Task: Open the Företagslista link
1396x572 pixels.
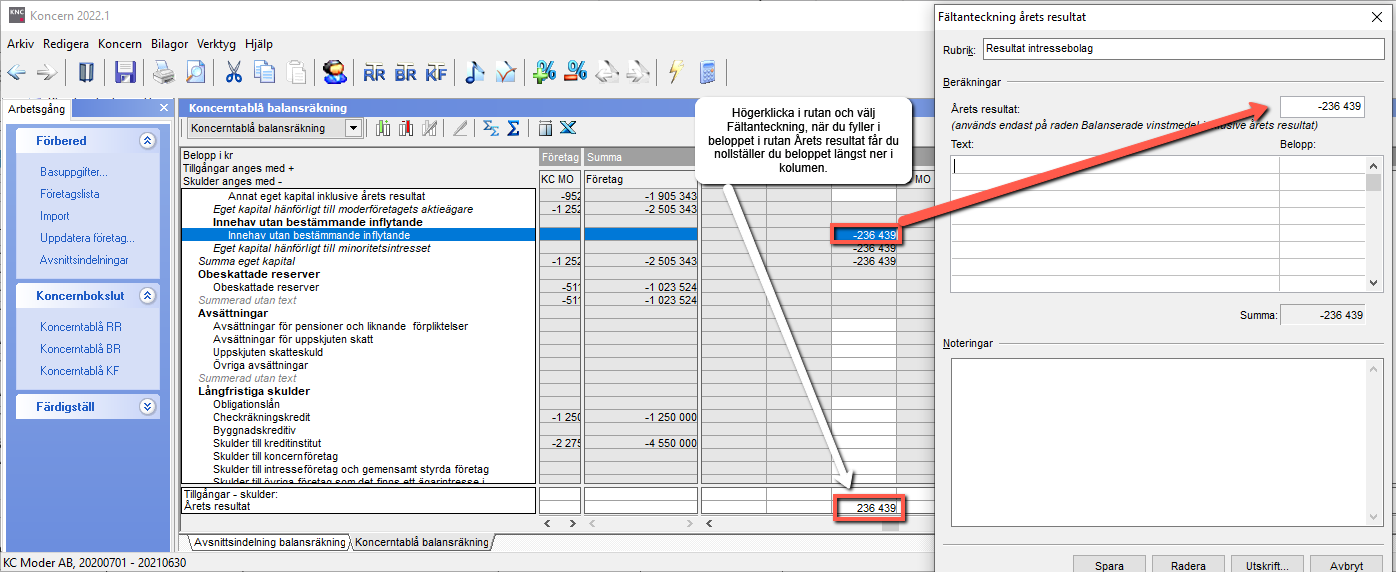Action: click(70, 194)
